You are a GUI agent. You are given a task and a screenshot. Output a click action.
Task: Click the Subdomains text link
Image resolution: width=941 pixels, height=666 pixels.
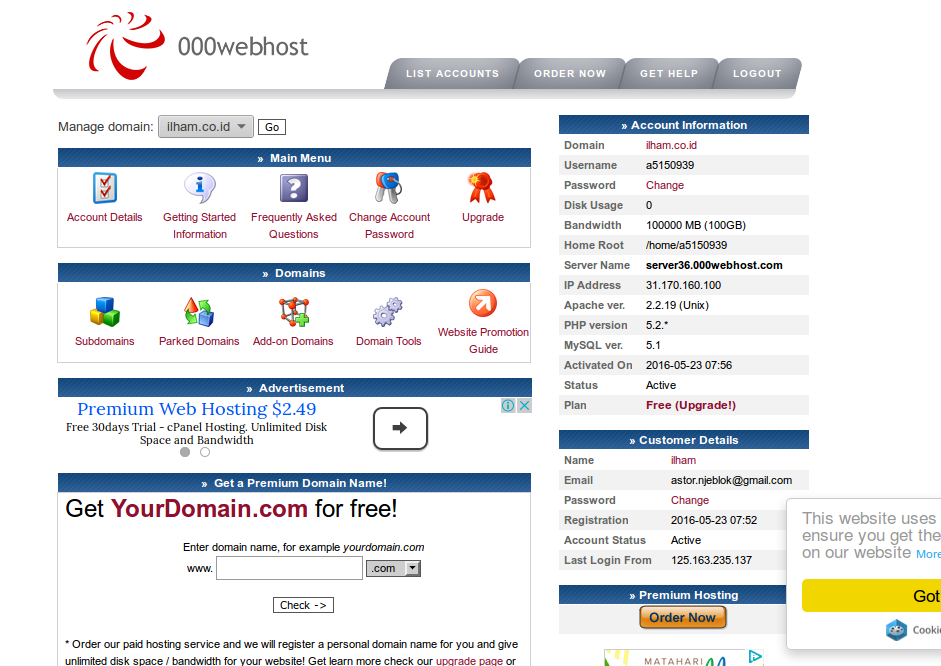(x=104, y=341)
